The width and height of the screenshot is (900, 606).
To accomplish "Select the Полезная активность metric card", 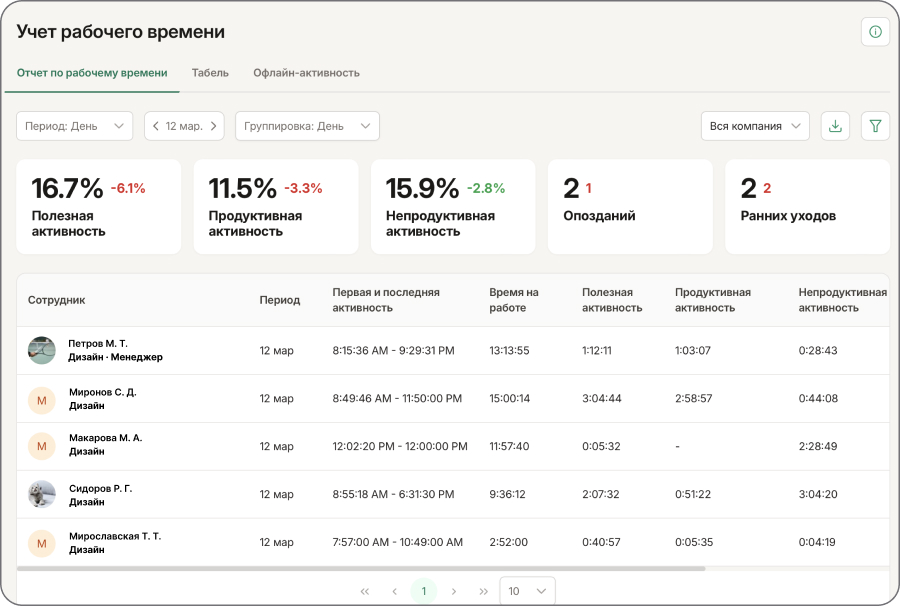I will [x=98, y=206].
